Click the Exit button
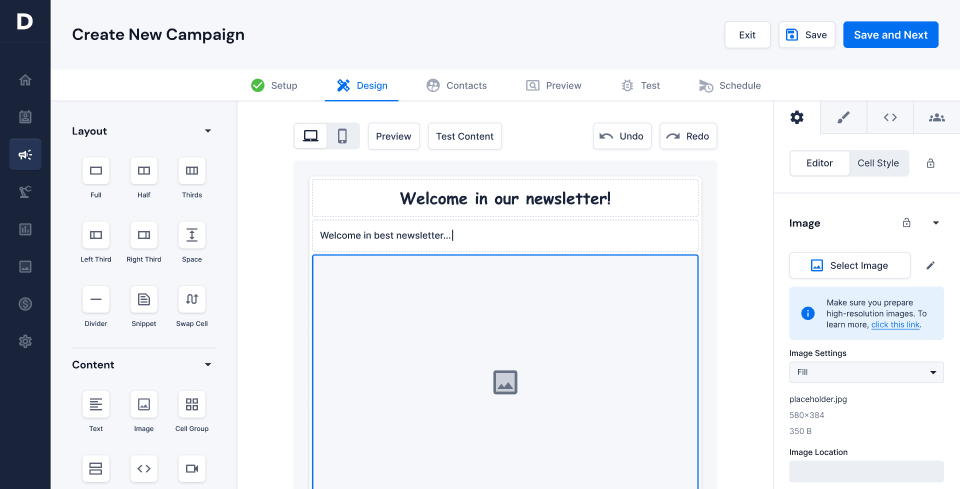Image resolution: width=960 pixels, height=489 pixels. pos(748,35)
